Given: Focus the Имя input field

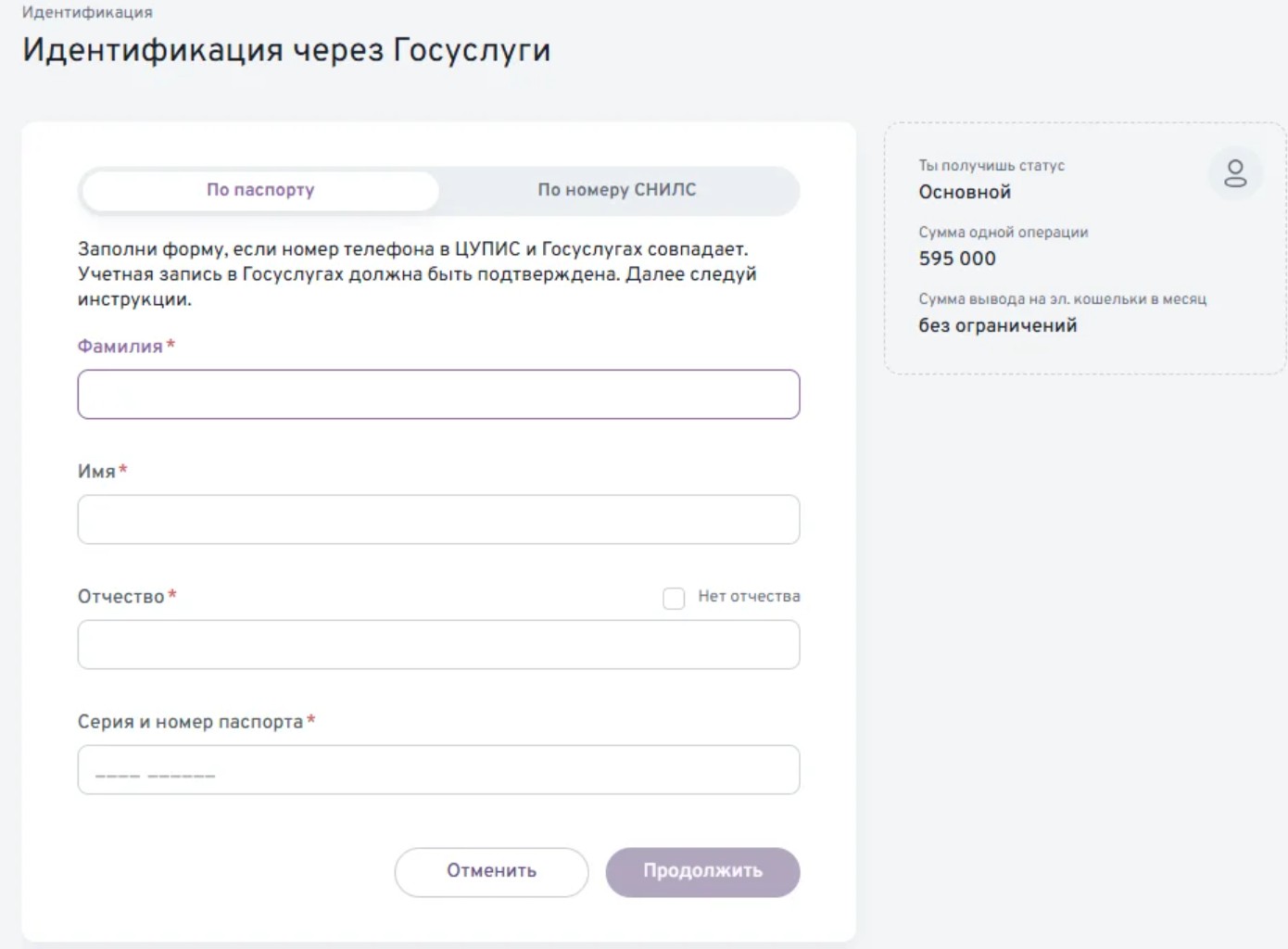Looking at the screenshot, I should point(439,520).
